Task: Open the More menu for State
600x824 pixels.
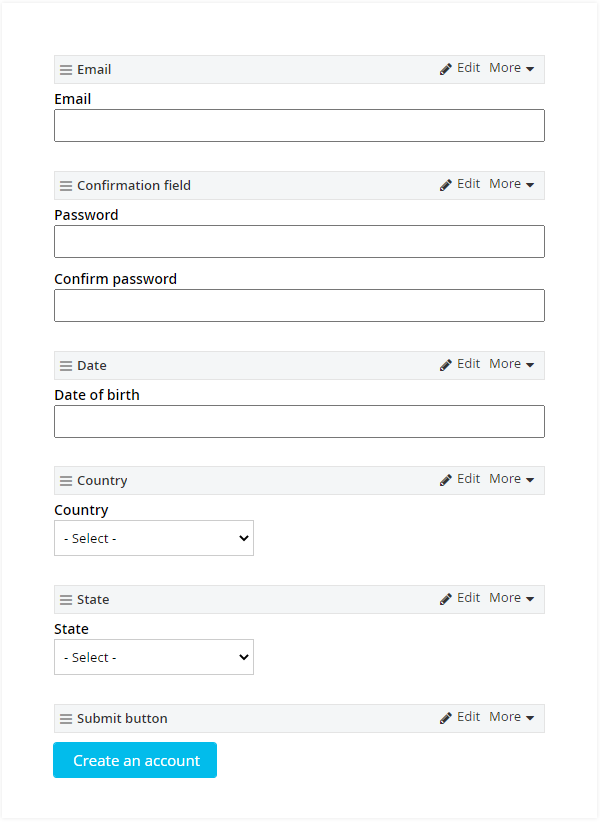Action: click(511, 599)
